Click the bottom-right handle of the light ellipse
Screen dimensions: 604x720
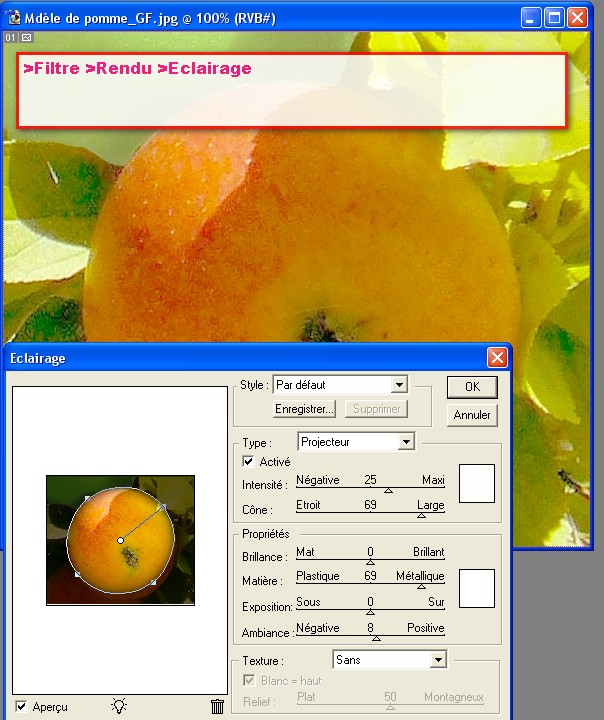[x=154, y=582]
